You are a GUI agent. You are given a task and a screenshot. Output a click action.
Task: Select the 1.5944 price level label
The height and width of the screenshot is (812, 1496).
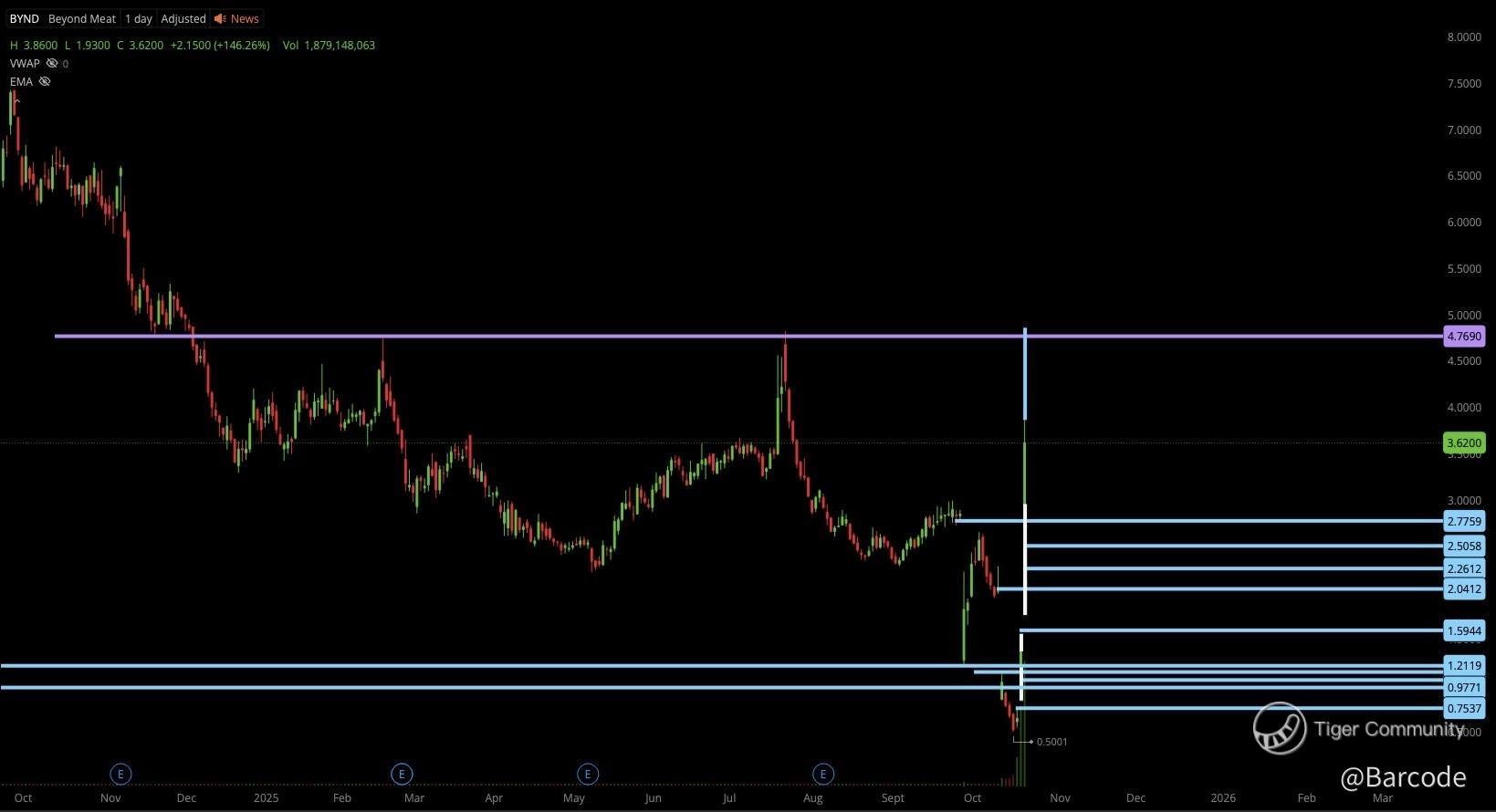(1464, 630)
